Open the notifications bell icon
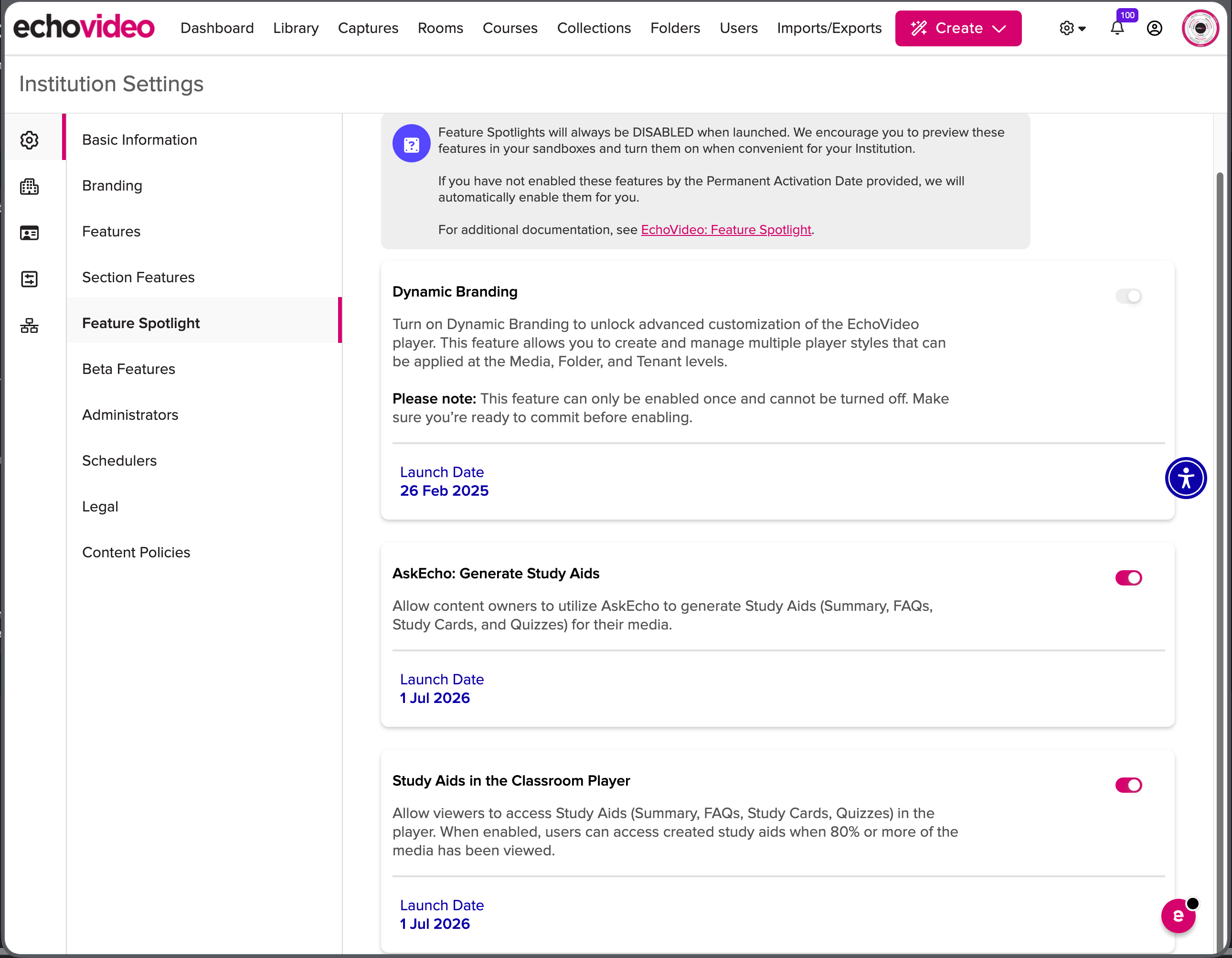 click(1117, 28)
